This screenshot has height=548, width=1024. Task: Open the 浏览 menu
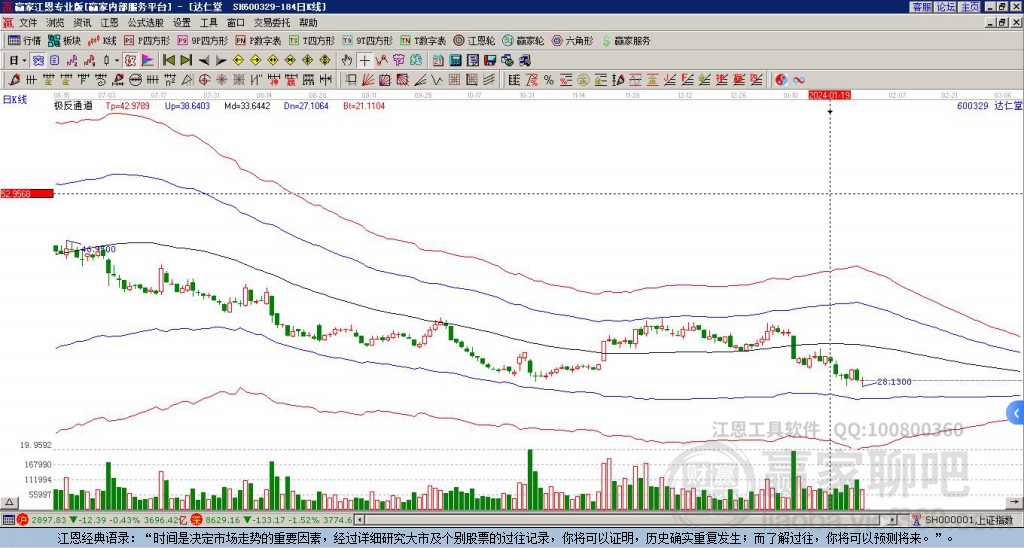55,23
